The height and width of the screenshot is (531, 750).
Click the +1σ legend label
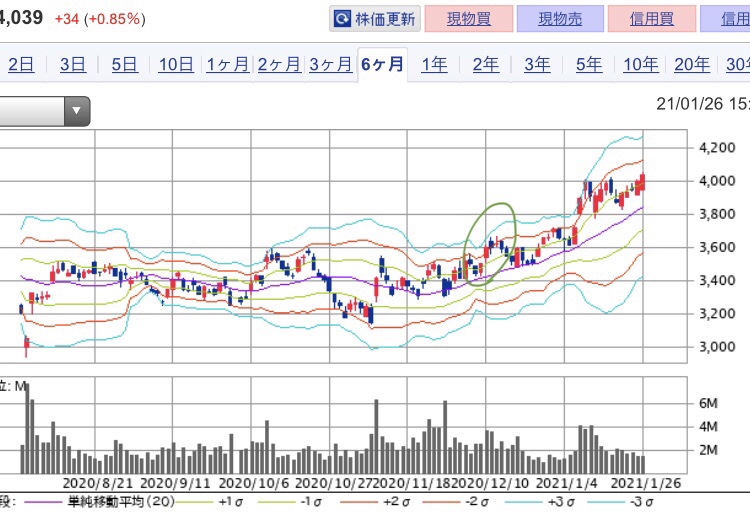[x=231, y=502]
